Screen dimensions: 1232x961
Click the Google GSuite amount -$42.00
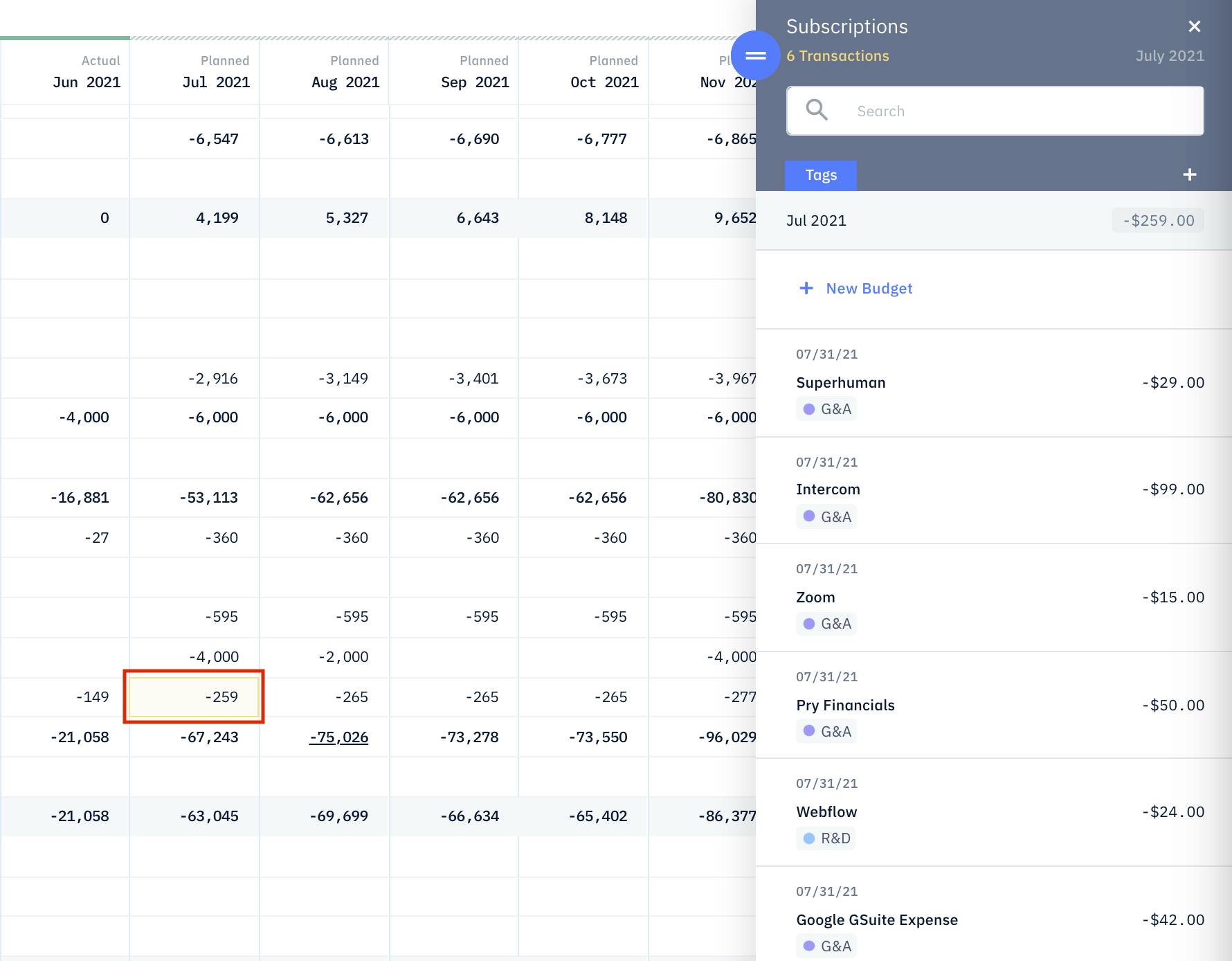[1173, 919]
